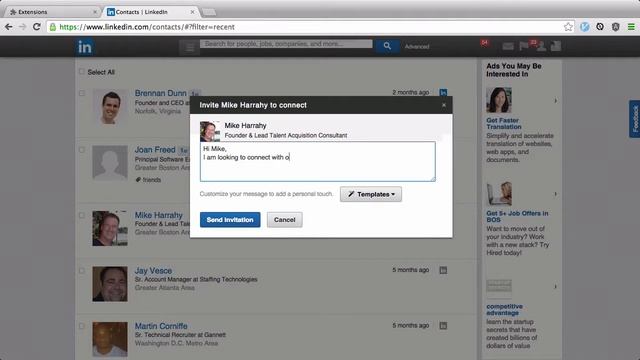Check the Brennan Dunn checkbox

tap(82, 93)
